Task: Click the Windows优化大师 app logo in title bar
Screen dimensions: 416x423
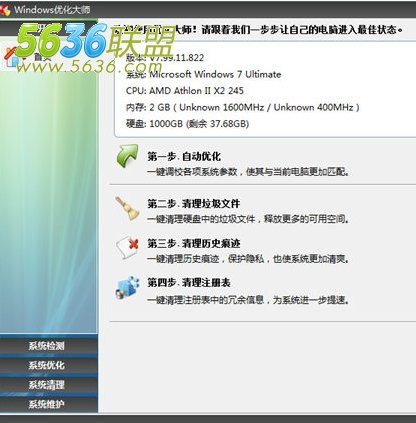Action: click(5, 10)
